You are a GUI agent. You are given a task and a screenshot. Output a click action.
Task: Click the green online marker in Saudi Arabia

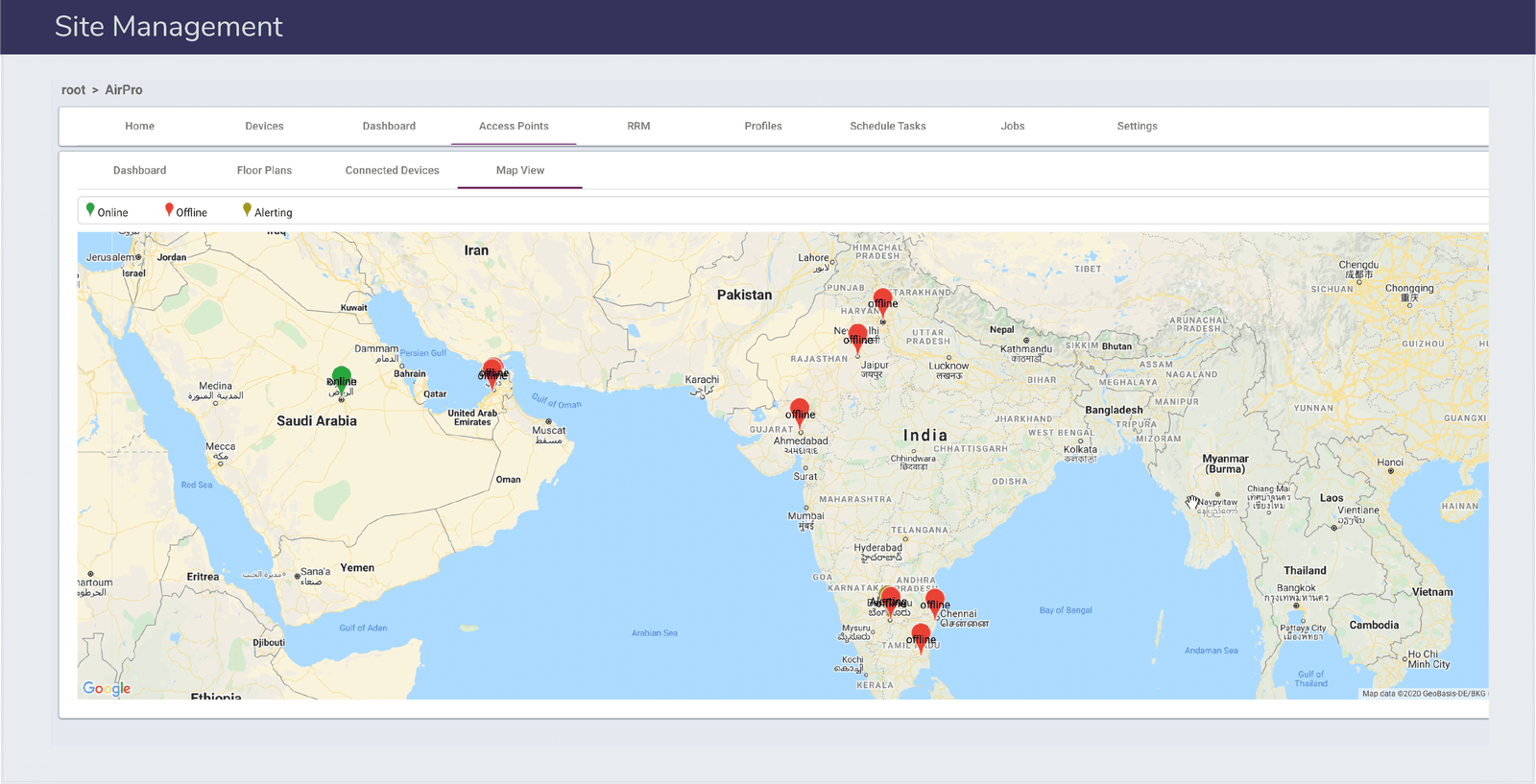point(341,377)
